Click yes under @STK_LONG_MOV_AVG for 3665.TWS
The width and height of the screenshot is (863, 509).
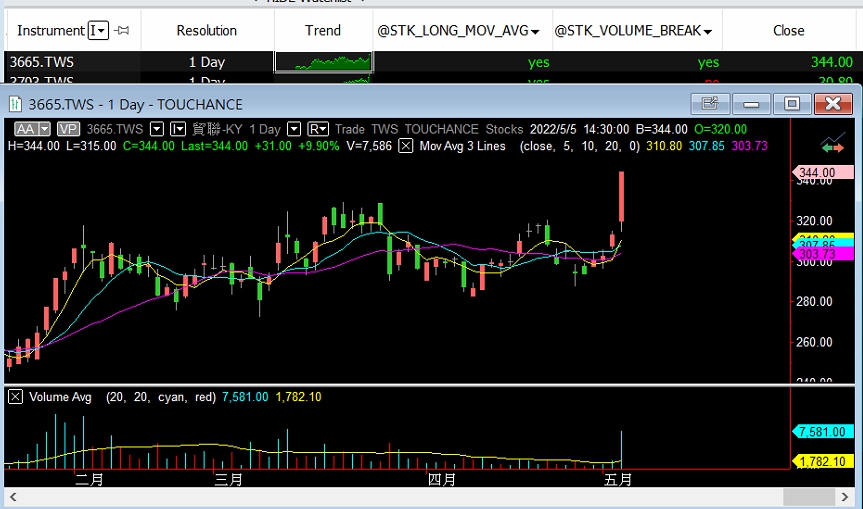[x=538, y=62]
